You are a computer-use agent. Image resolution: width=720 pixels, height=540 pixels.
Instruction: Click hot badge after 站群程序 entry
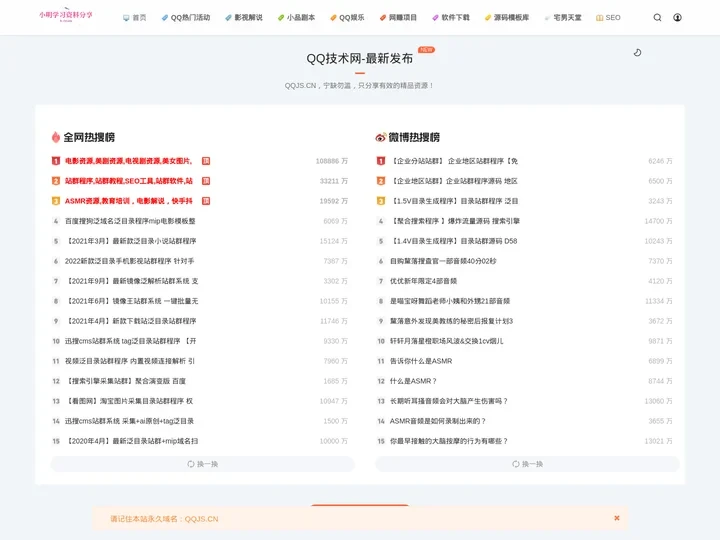coord(206,181)
